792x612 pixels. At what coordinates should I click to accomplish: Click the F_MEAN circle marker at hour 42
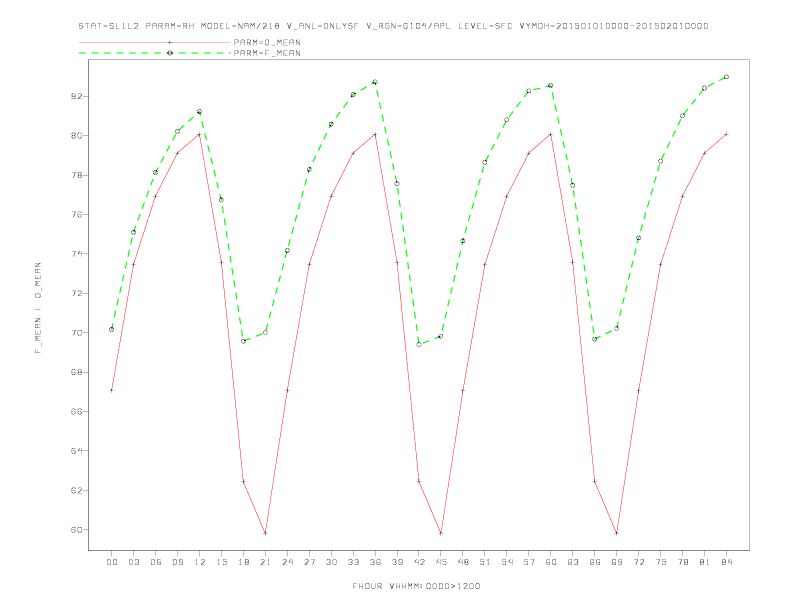click(419, 344)
